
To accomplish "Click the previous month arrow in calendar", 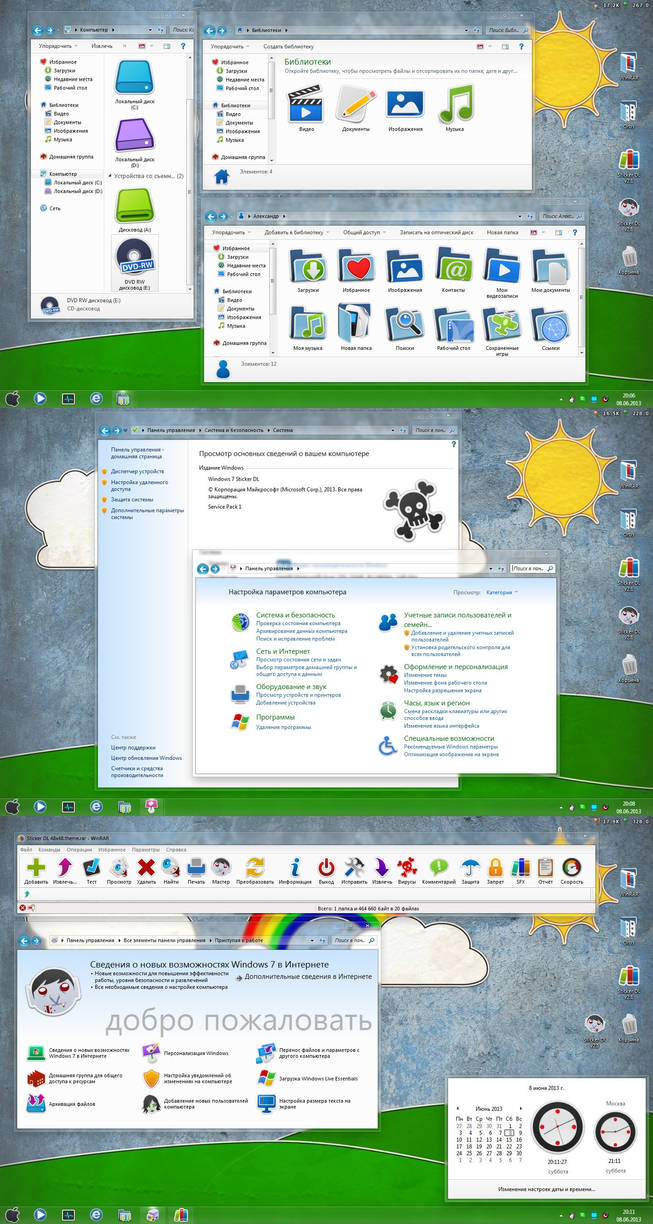I will pyautogui.click(x=456, y=1109).
